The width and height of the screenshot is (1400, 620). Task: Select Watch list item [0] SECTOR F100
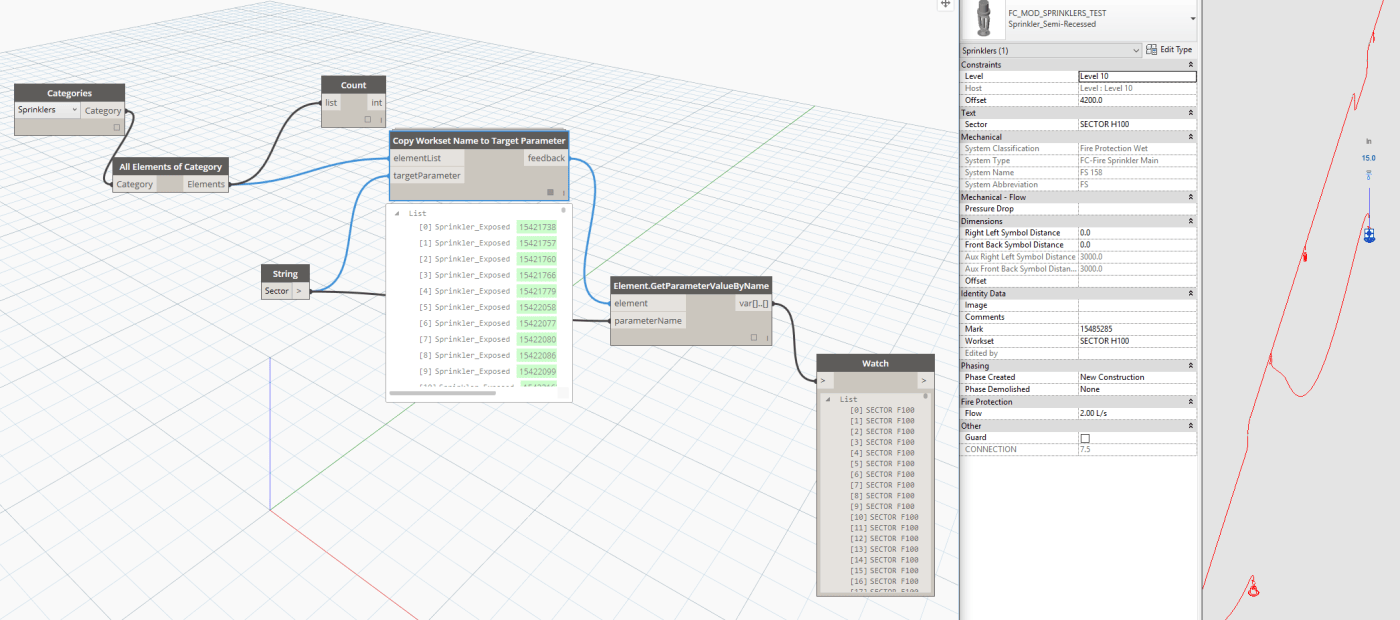(881, 410)
